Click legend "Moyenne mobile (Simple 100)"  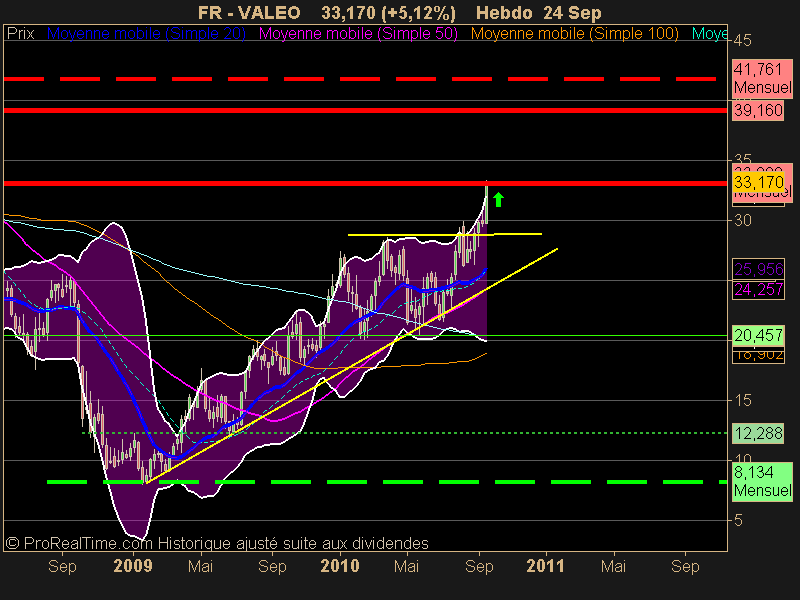[574, 34]
